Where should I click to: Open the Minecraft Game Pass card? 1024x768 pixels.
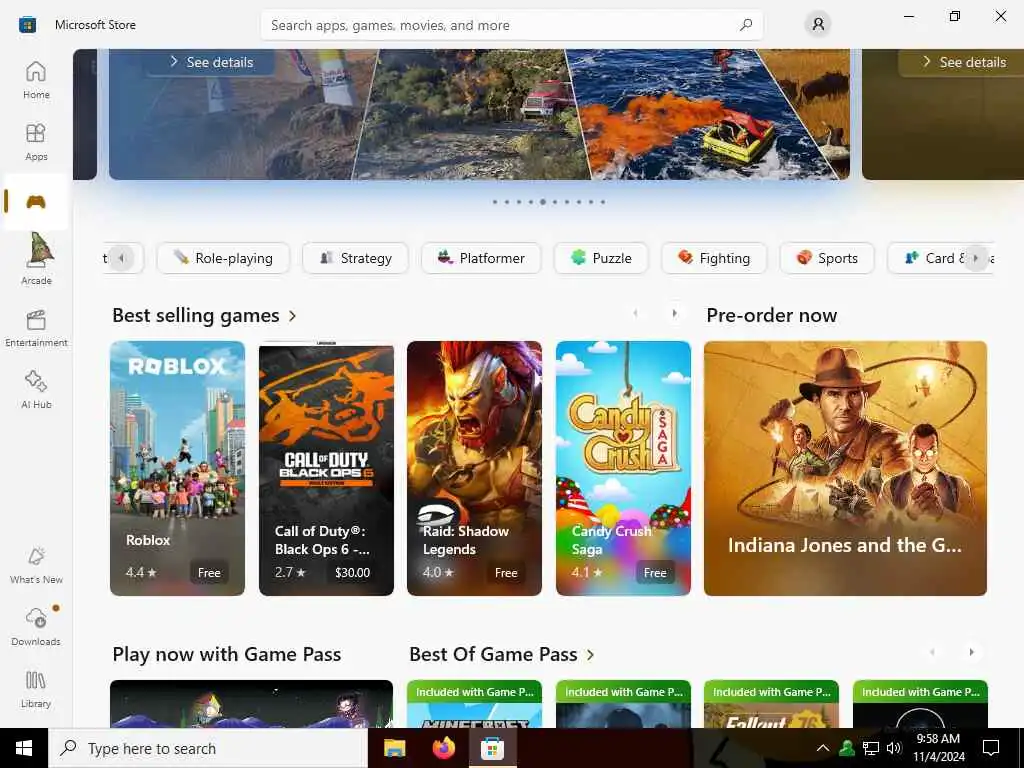(x=474, y=704)
